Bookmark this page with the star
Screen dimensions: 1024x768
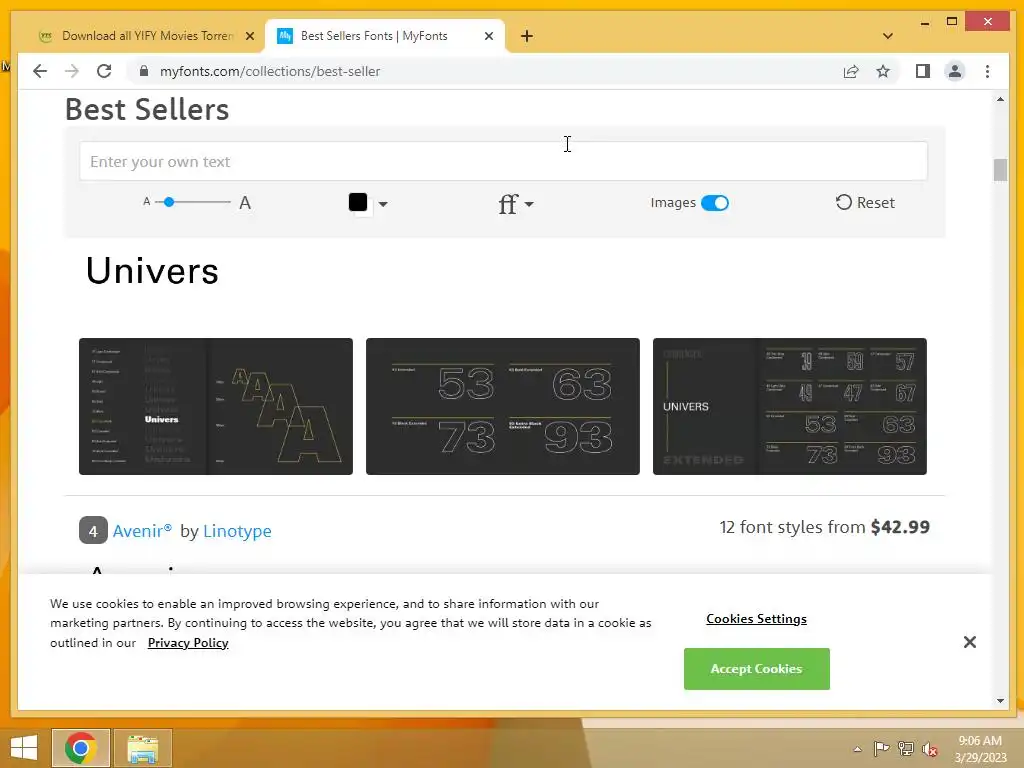[x=883, y=71]
